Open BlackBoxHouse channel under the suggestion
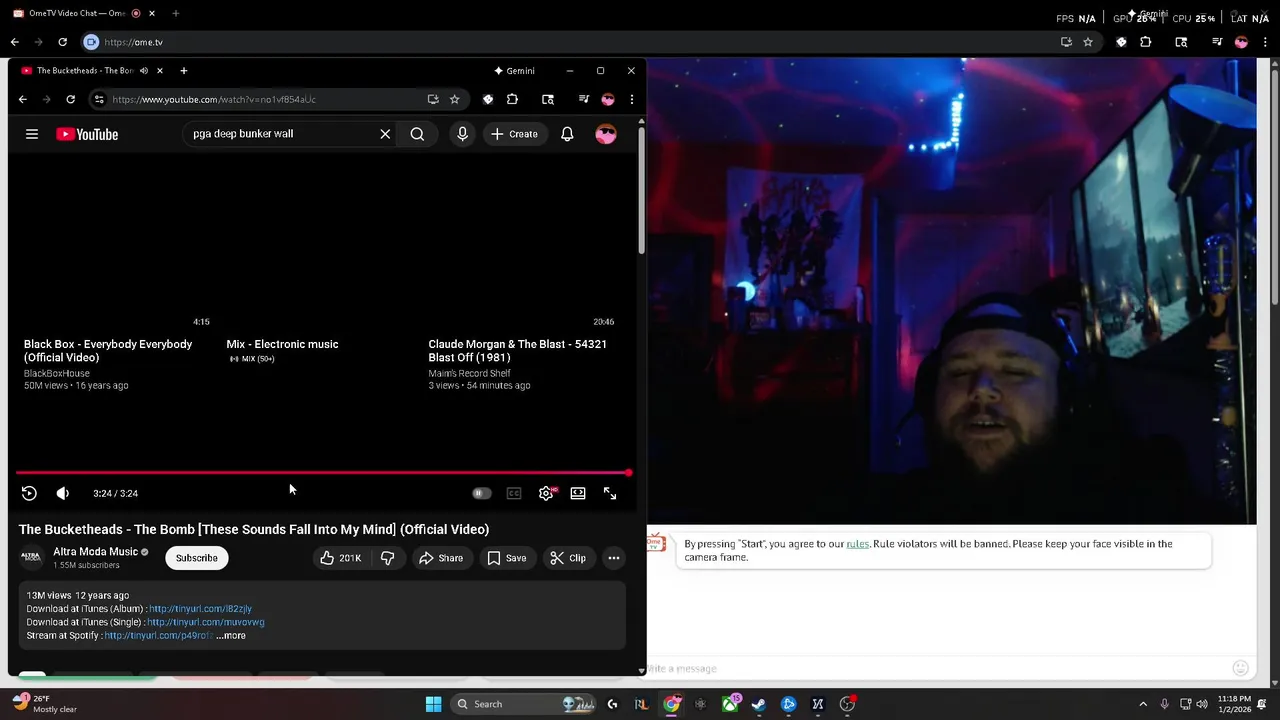The image size is (1280, 720). click(57, 373)
